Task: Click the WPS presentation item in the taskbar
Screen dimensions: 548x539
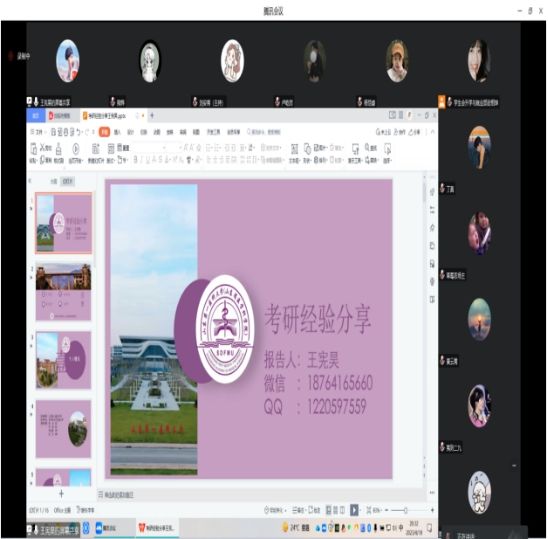Action: (157, 528)
